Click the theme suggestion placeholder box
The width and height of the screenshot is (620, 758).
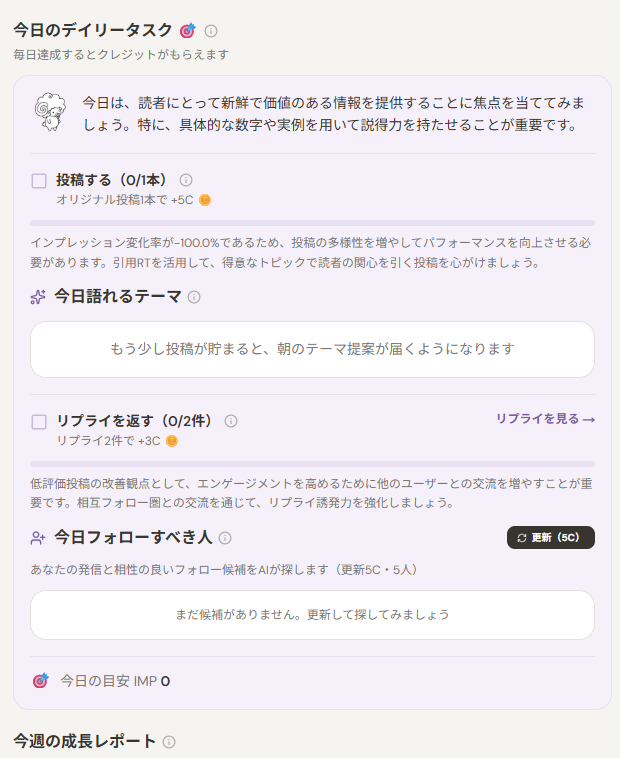coord(312,350)
